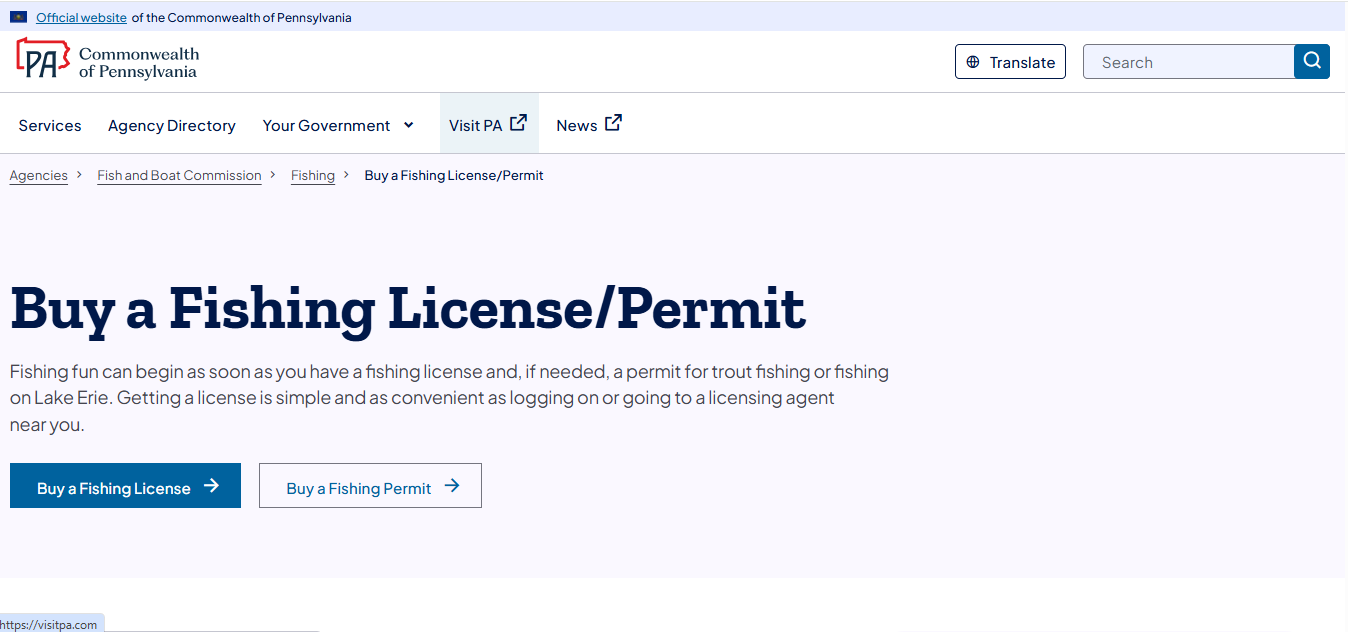Screen dimensions: 1348x632
Task: Click the Translate button
Action: click(1010, 62)
